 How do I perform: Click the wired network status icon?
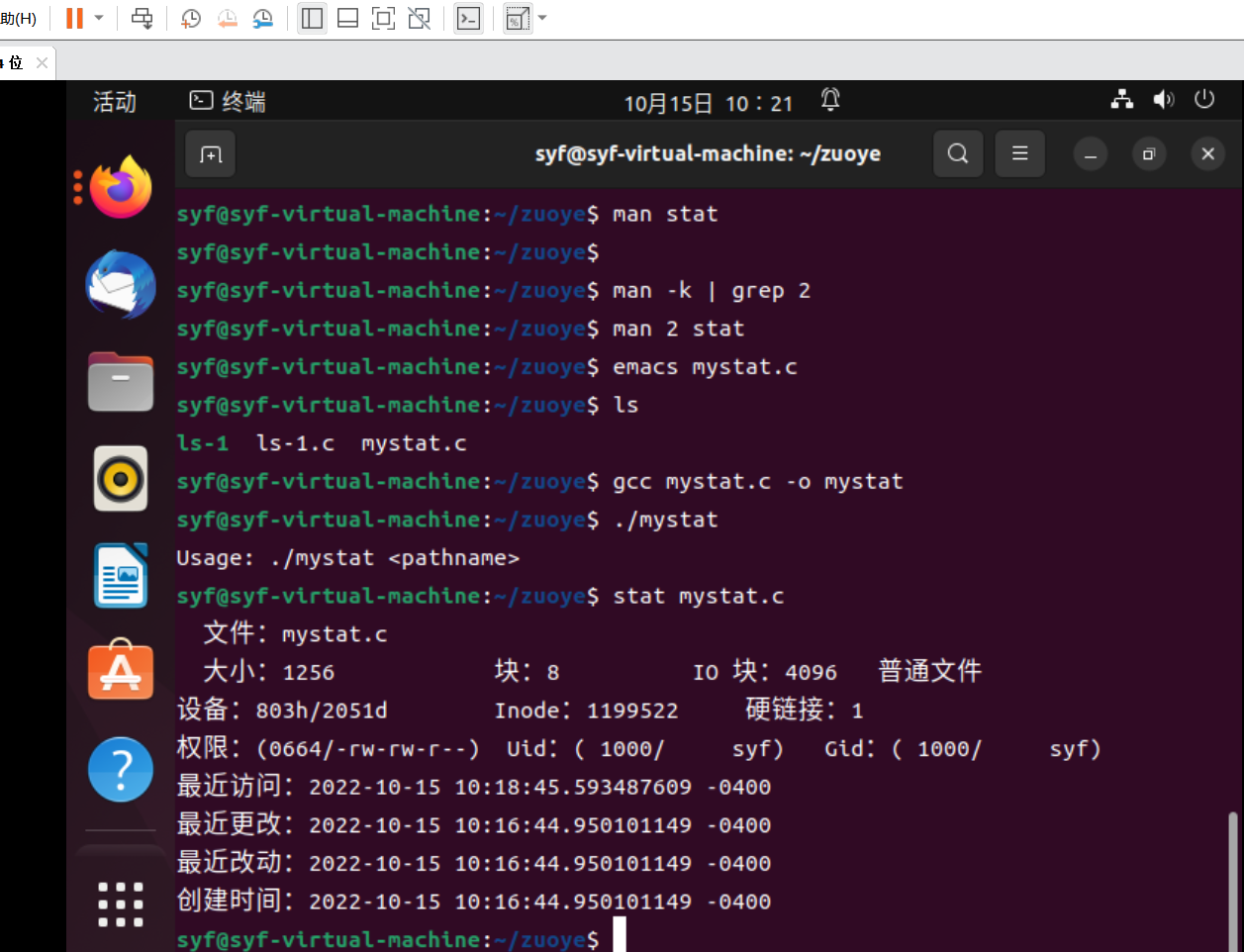[1122, 100]
